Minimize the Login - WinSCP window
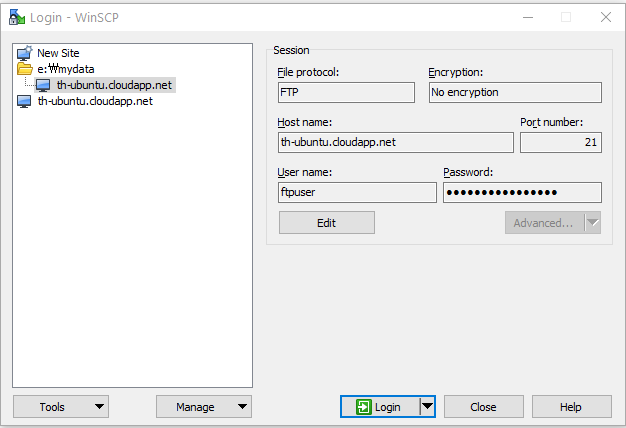This screenshot has width=626, height=428. (528, 17)
